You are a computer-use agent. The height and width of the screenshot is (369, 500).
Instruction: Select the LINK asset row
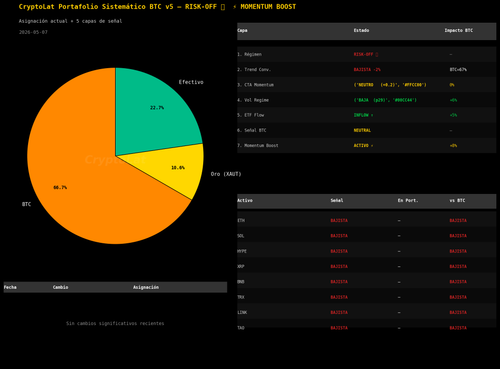(x=367, y=312)
